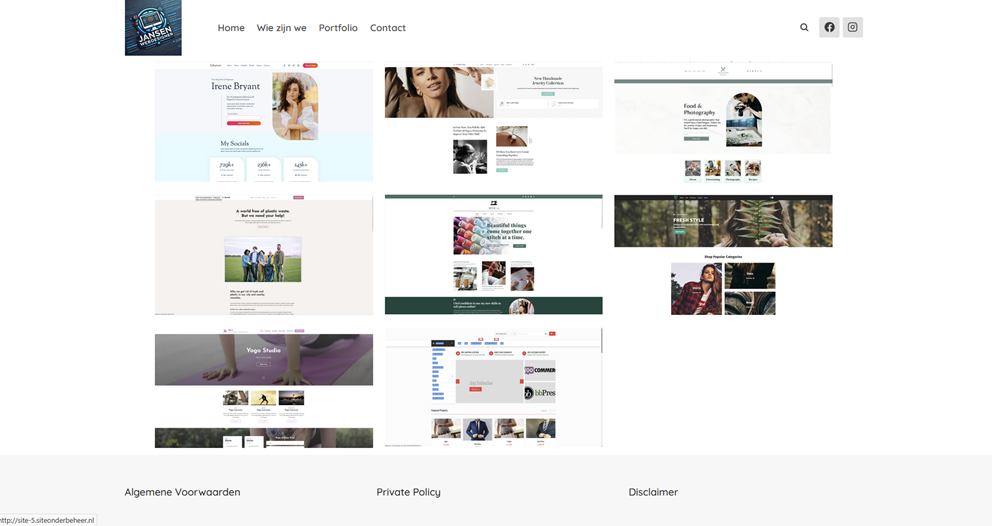992x526 pixels.
Task: Open the Food & Photography site thumbnail
Action: pos(723,121)
